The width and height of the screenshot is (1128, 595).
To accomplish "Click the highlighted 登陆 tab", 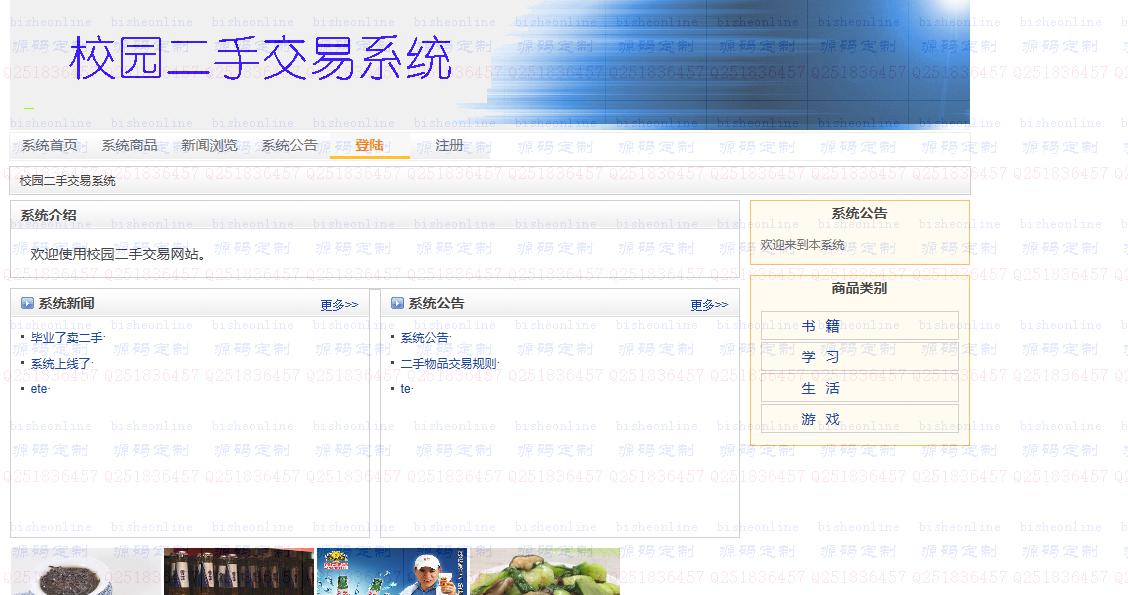I will [369, 145].
